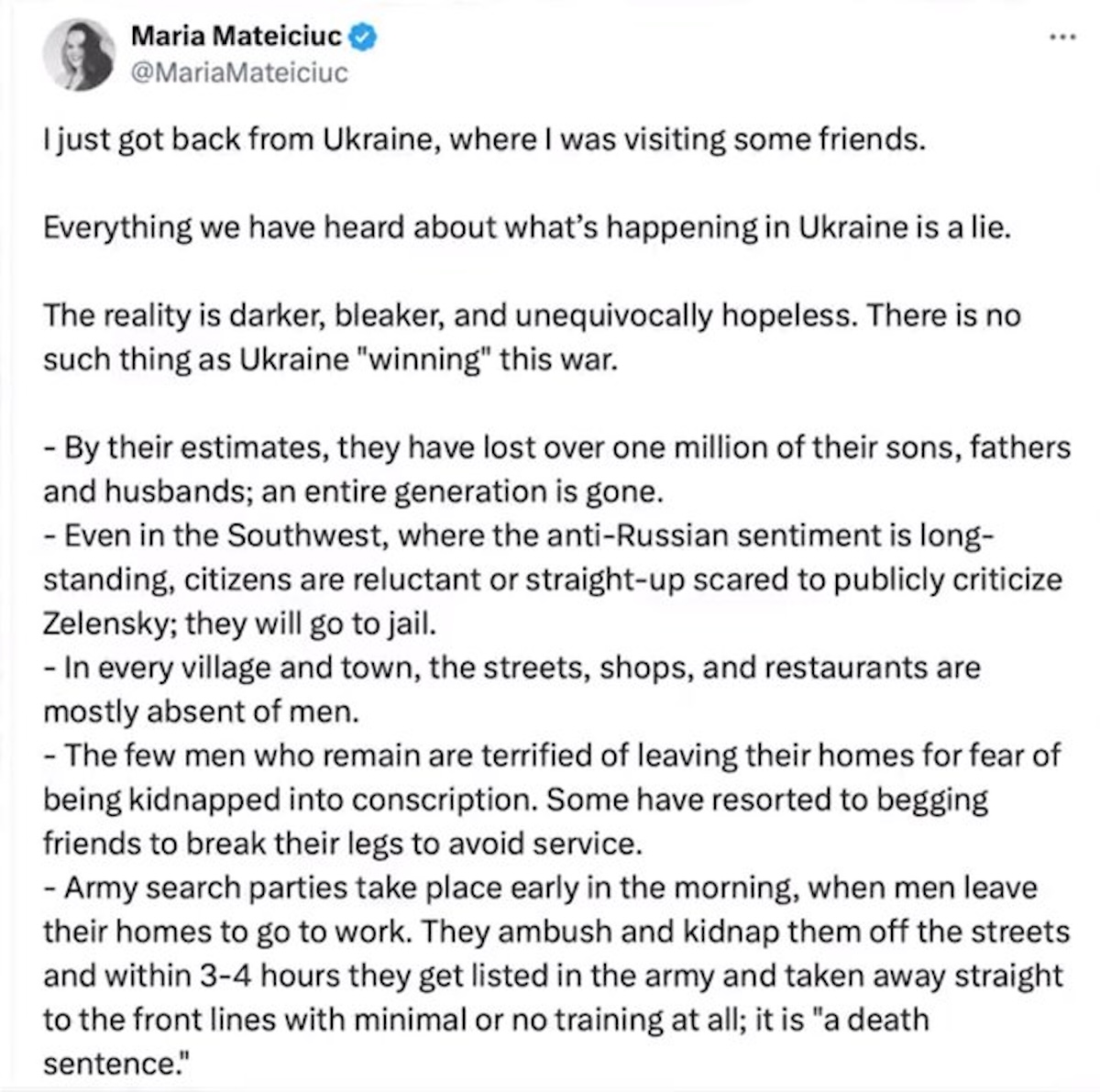The image size is (1100, 1092).
Task: Open the more options three-dot menu
Action: pos(1061,37)
